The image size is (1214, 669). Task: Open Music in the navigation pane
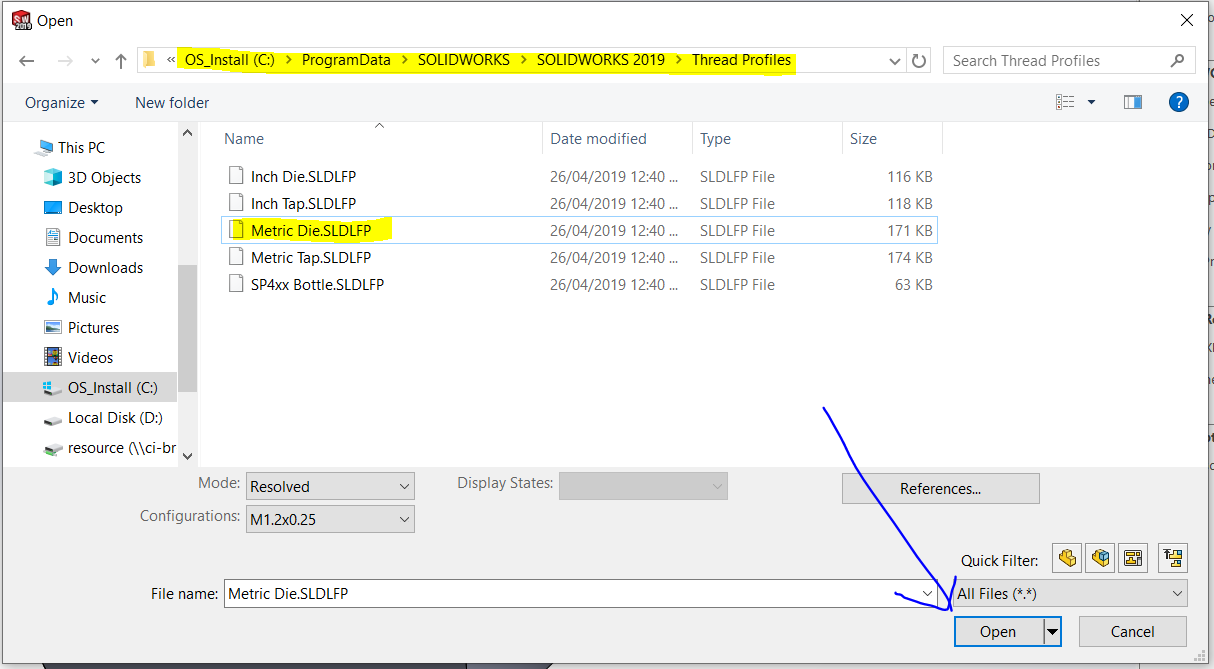[x=86, y=298]
